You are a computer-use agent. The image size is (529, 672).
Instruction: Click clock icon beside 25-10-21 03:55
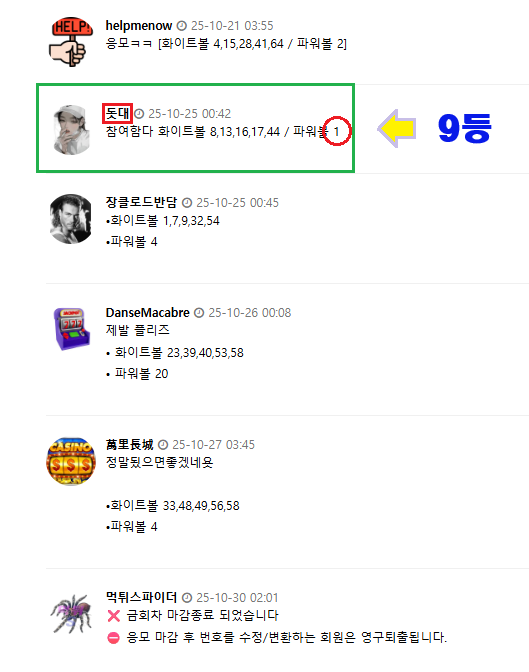click(182, 26)
